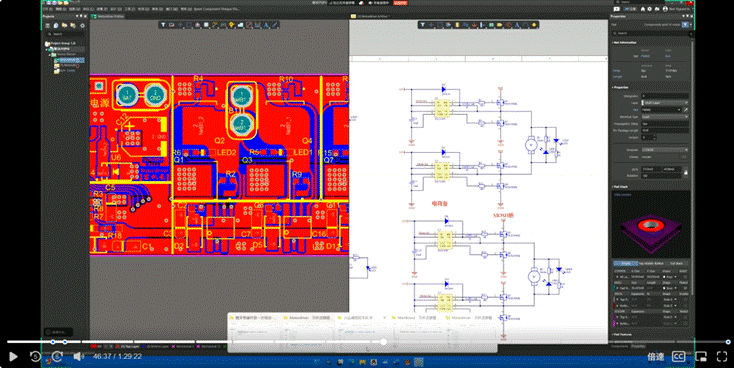
Task: Select PCB document in Projects tree
Action: (69, 60)
